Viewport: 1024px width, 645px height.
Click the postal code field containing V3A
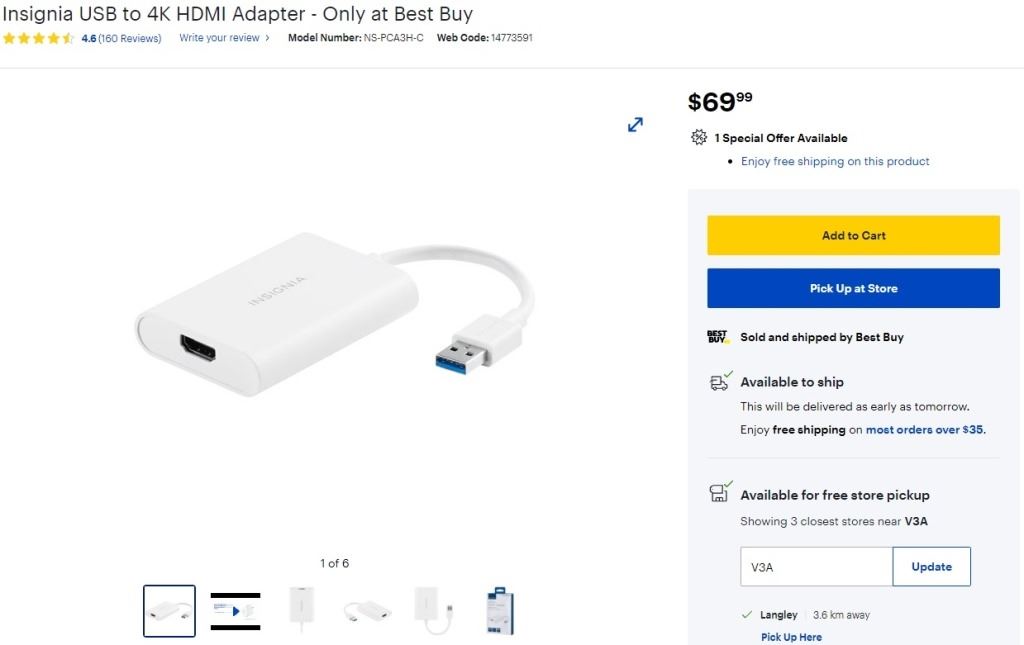coord(816,567)
